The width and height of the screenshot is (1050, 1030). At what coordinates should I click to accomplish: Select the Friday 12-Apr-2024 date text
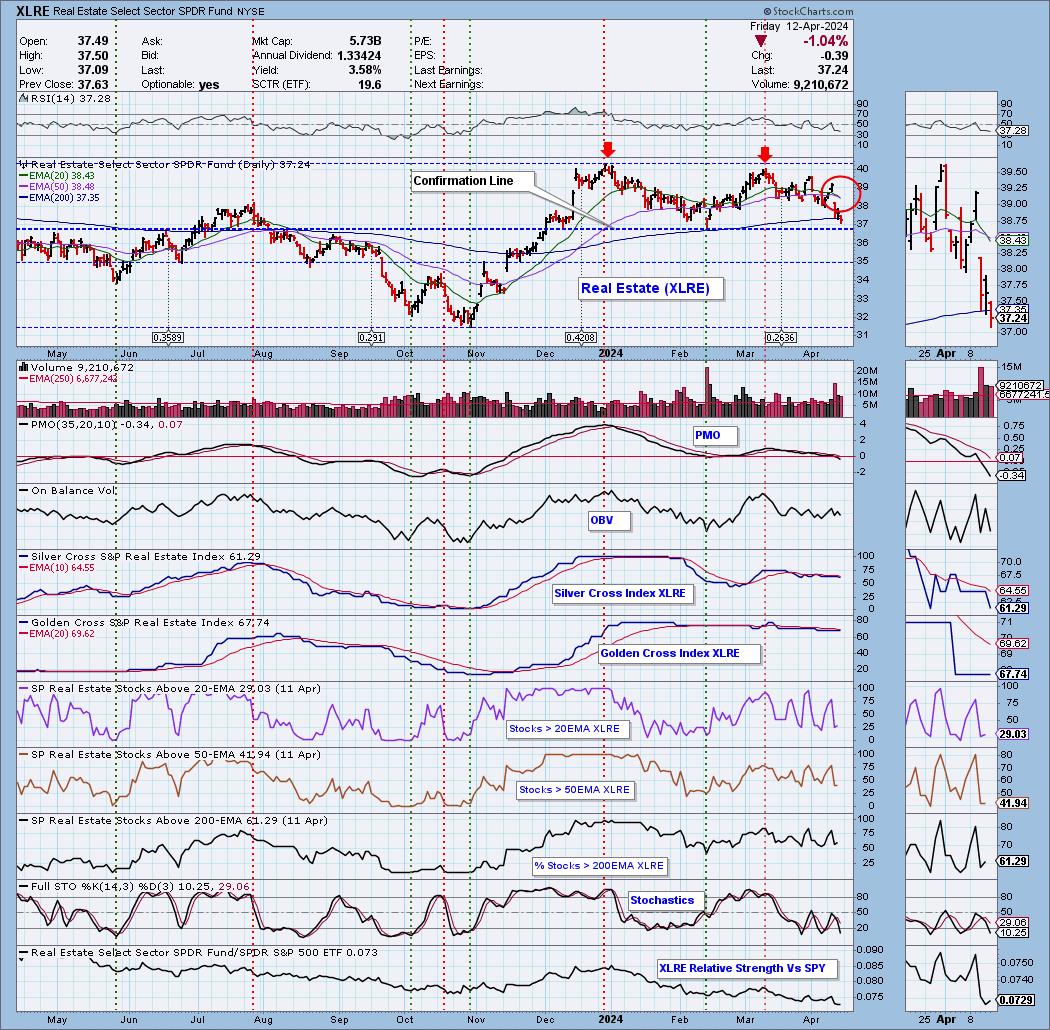point(799,26)
